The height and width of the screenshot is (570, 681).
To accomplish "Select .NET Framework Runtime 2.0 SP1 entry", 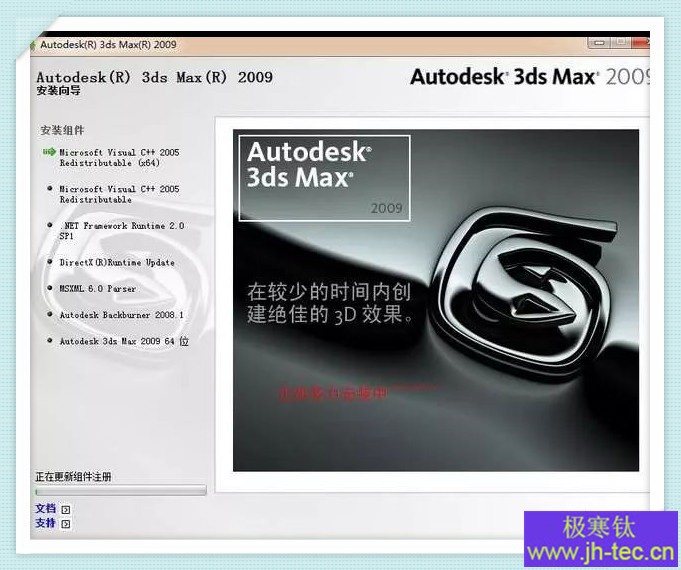I will pos(122,231).
